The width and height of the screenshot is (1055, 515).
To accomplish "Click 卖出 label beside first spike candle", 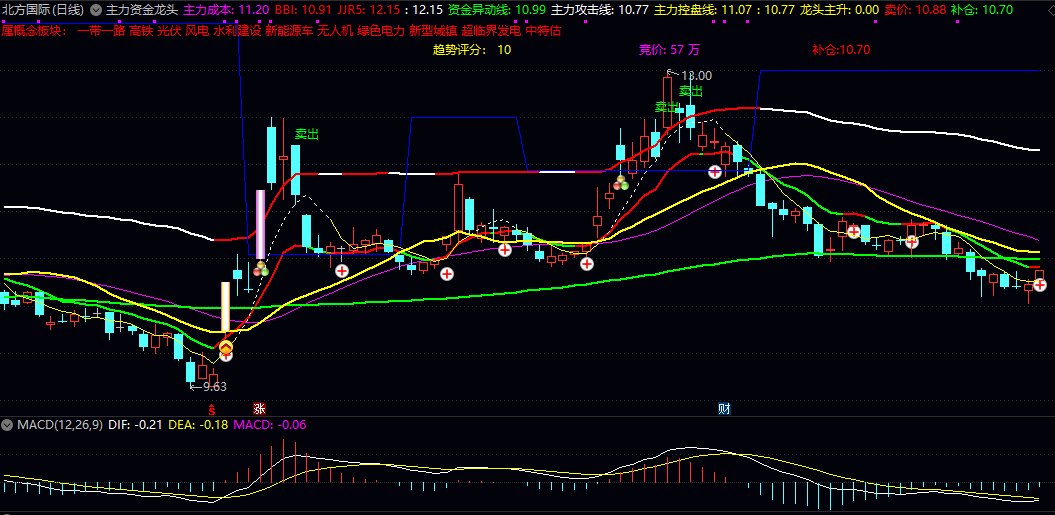I will tap(307, 135).
